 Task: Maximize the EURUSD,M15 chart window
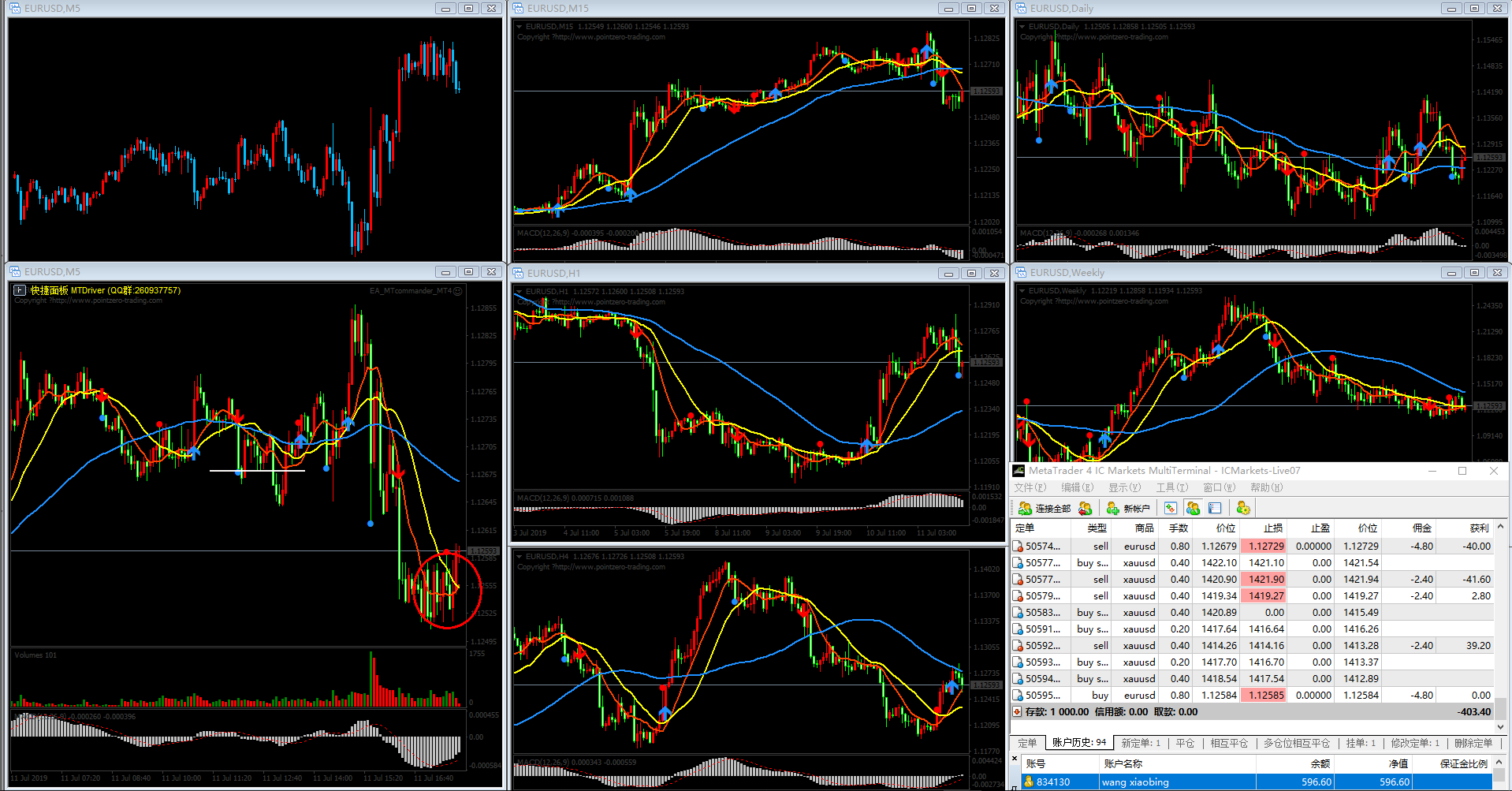click(972, 8)
